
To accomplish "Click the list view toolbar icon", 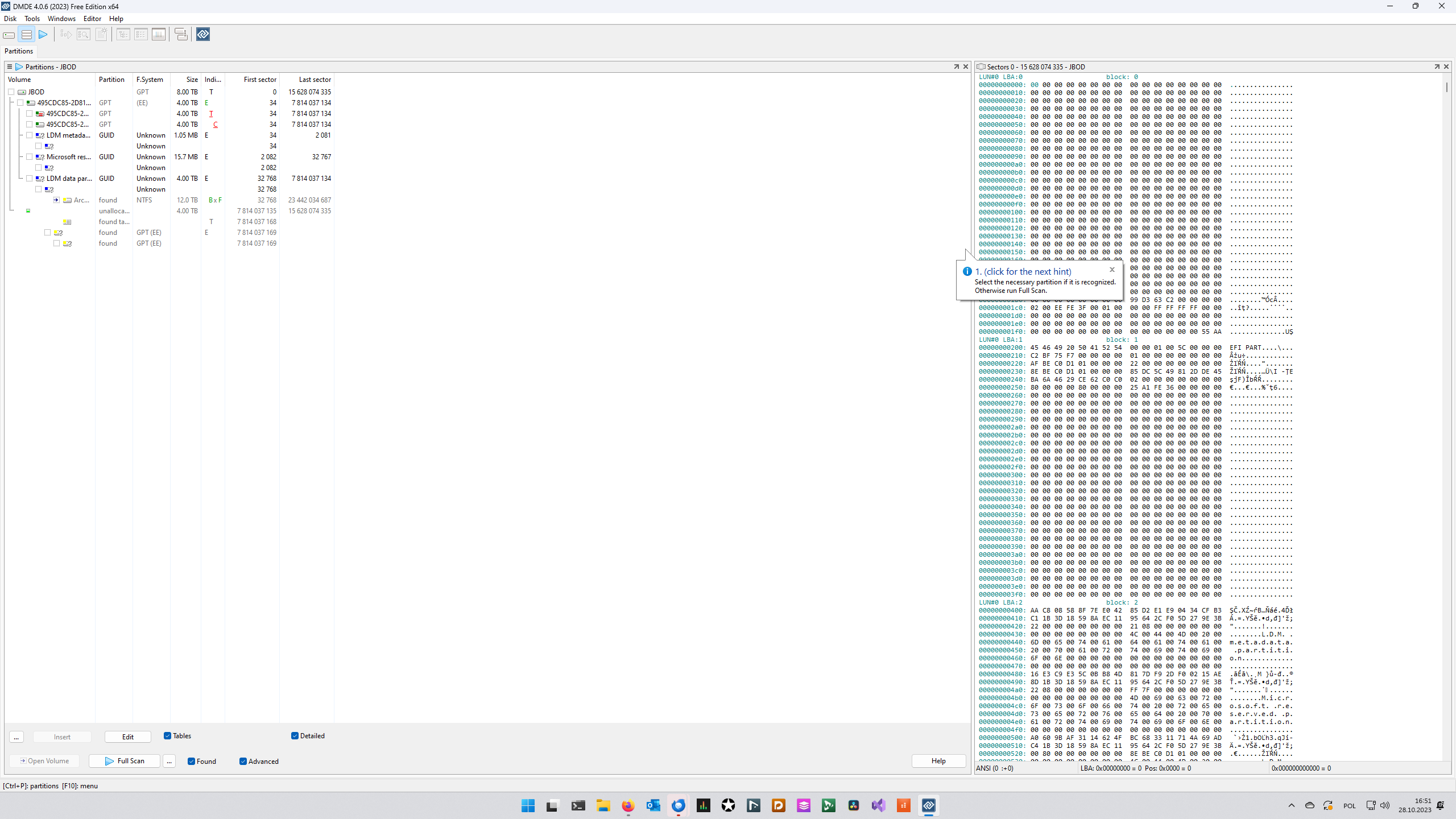I will click(140, 35).
